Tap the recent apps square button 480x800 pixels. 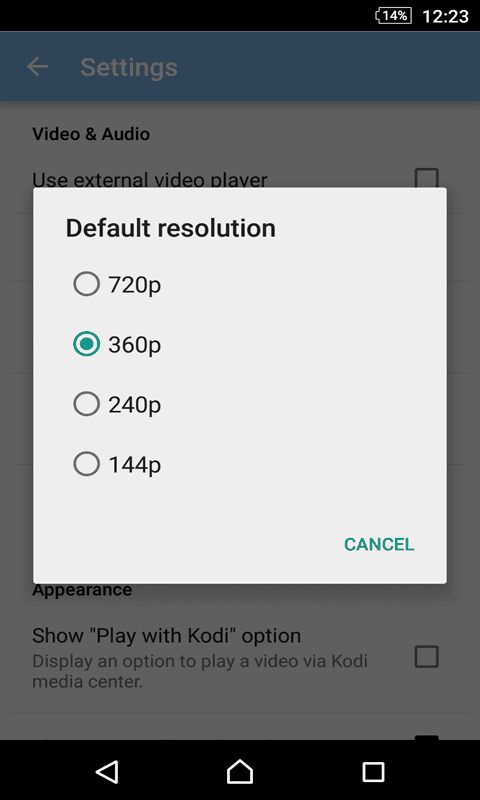coord(373,772)
